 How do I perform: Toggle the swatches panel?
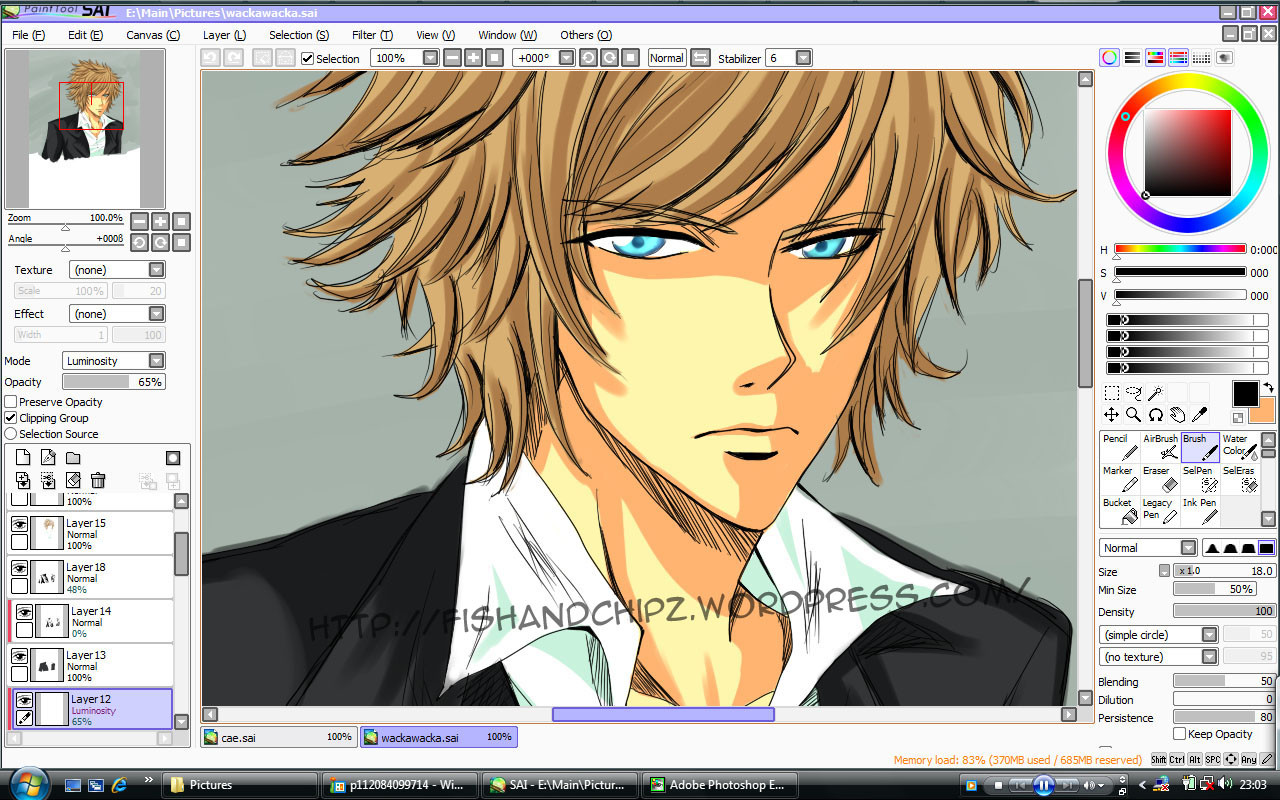(1201, 58)
